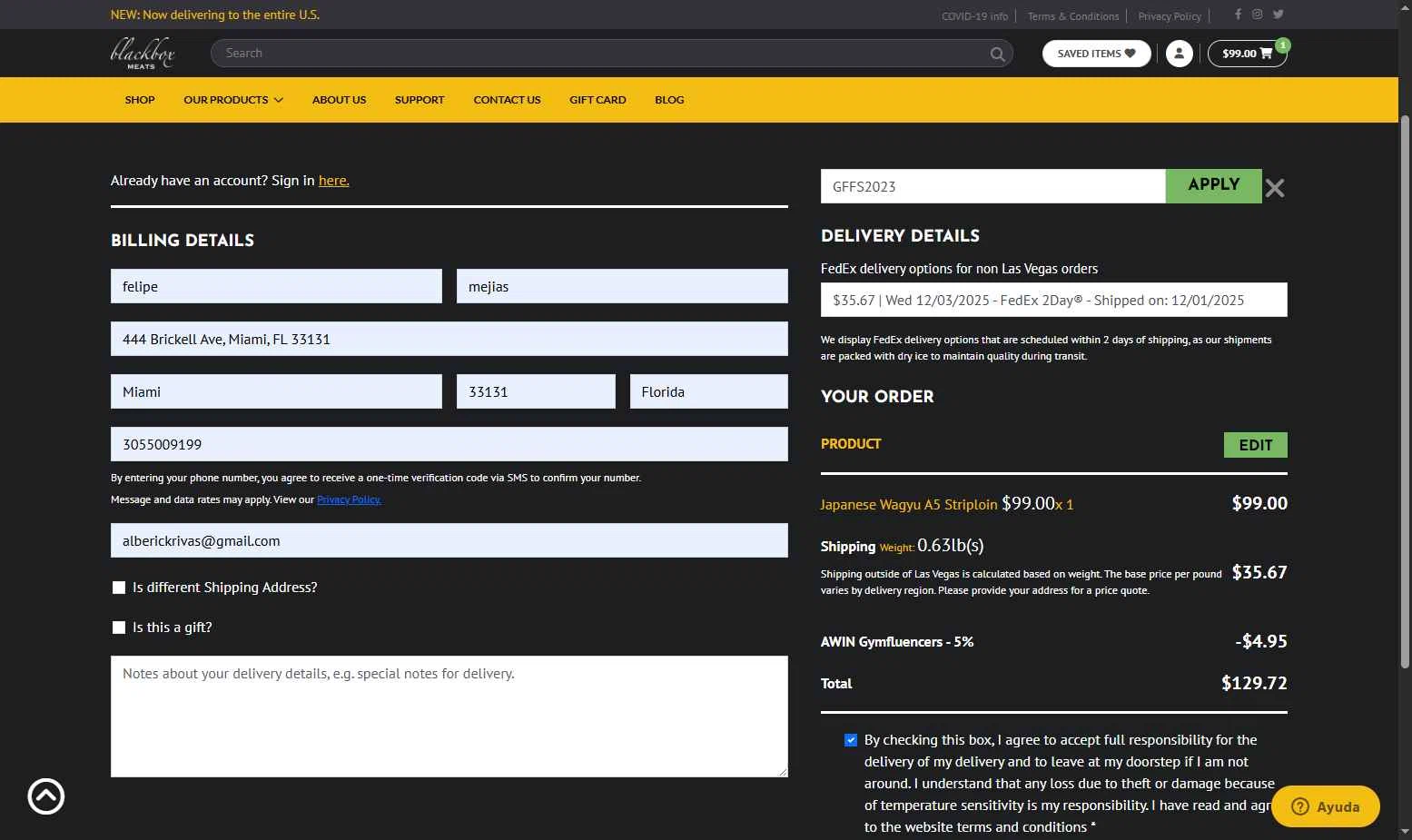Follow the sign in here link
This screenshot has width=1412, height=840.
pyautogui.click(x=333, y=181)
